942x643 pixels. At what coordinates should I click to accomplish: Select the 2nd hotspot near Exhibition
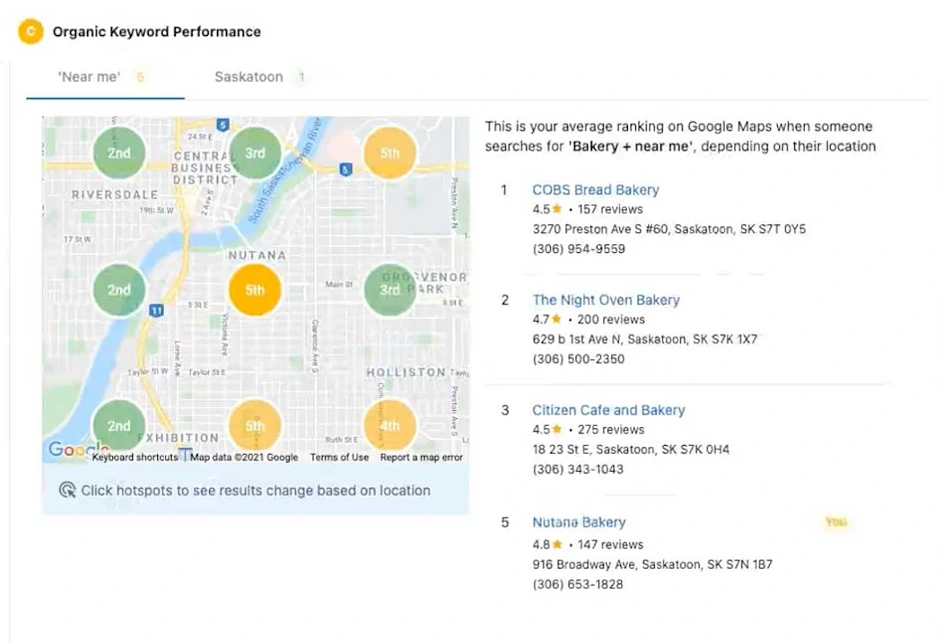point(119,425)
